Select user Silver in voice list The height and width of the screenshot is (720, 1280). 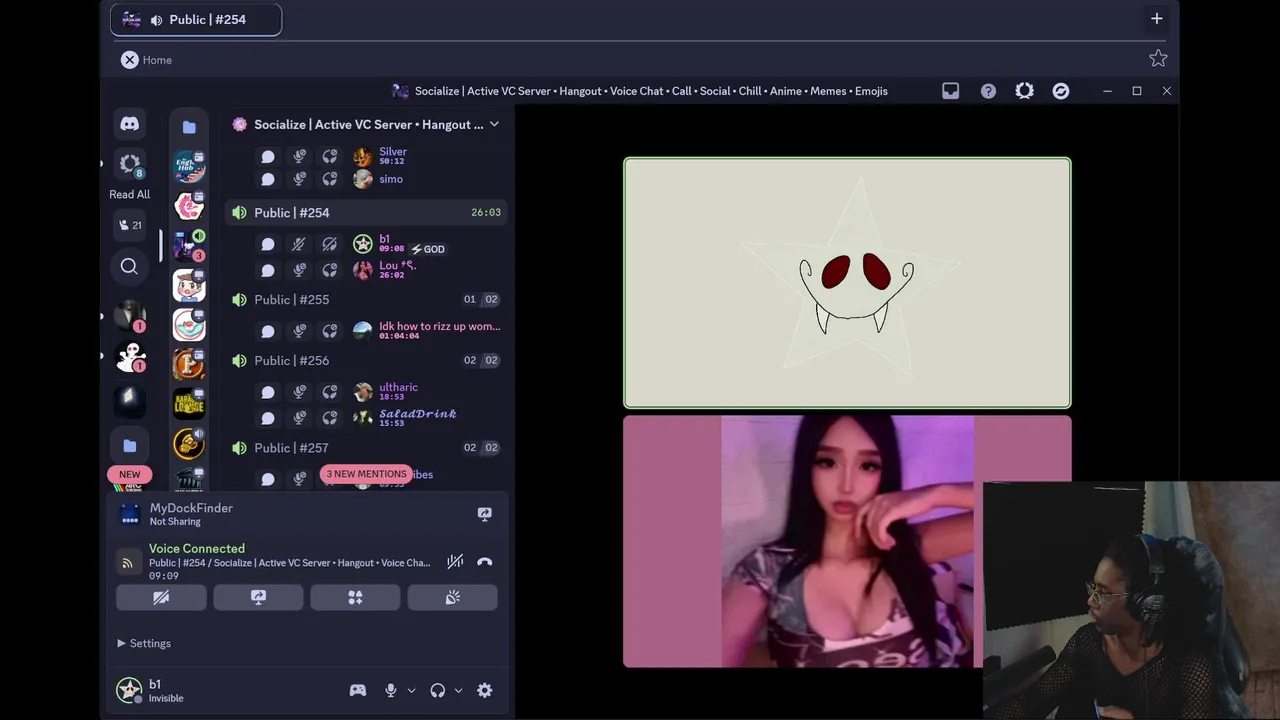[x=393, y=151]
